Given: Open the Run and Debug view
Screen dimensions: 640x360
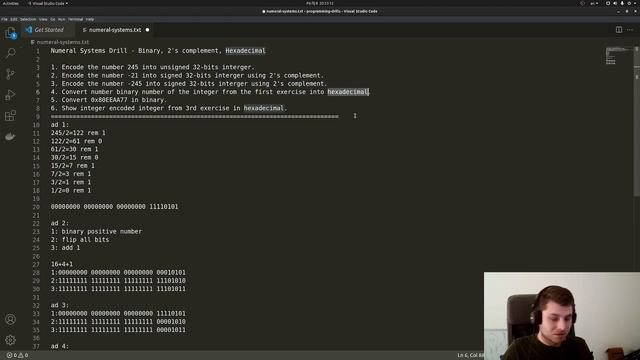Looking at the screenshot, I should pyautogui.click(x=11, y=95).
